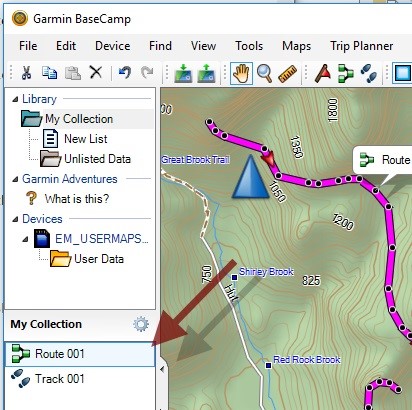Open the My Collection options gear
This screenshot has width=412, height=410.
[141, 324]
